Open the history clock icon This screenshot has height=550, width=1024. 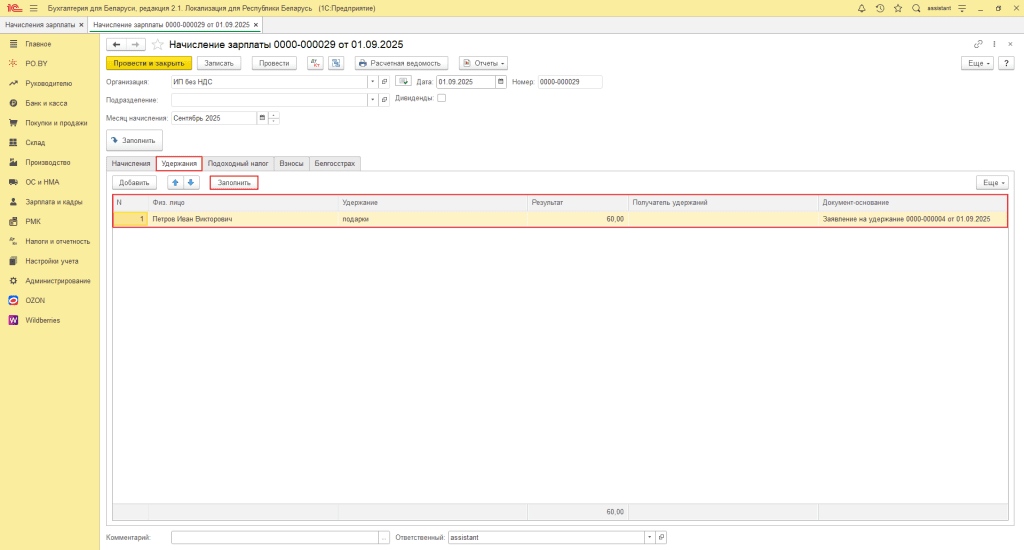point(879,8)
